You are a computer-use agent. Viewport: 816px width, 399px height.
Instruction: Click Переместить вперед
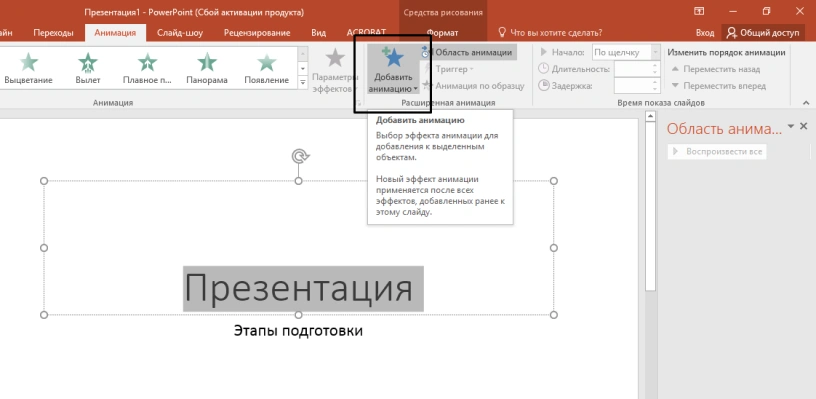(x=719, y=86)
